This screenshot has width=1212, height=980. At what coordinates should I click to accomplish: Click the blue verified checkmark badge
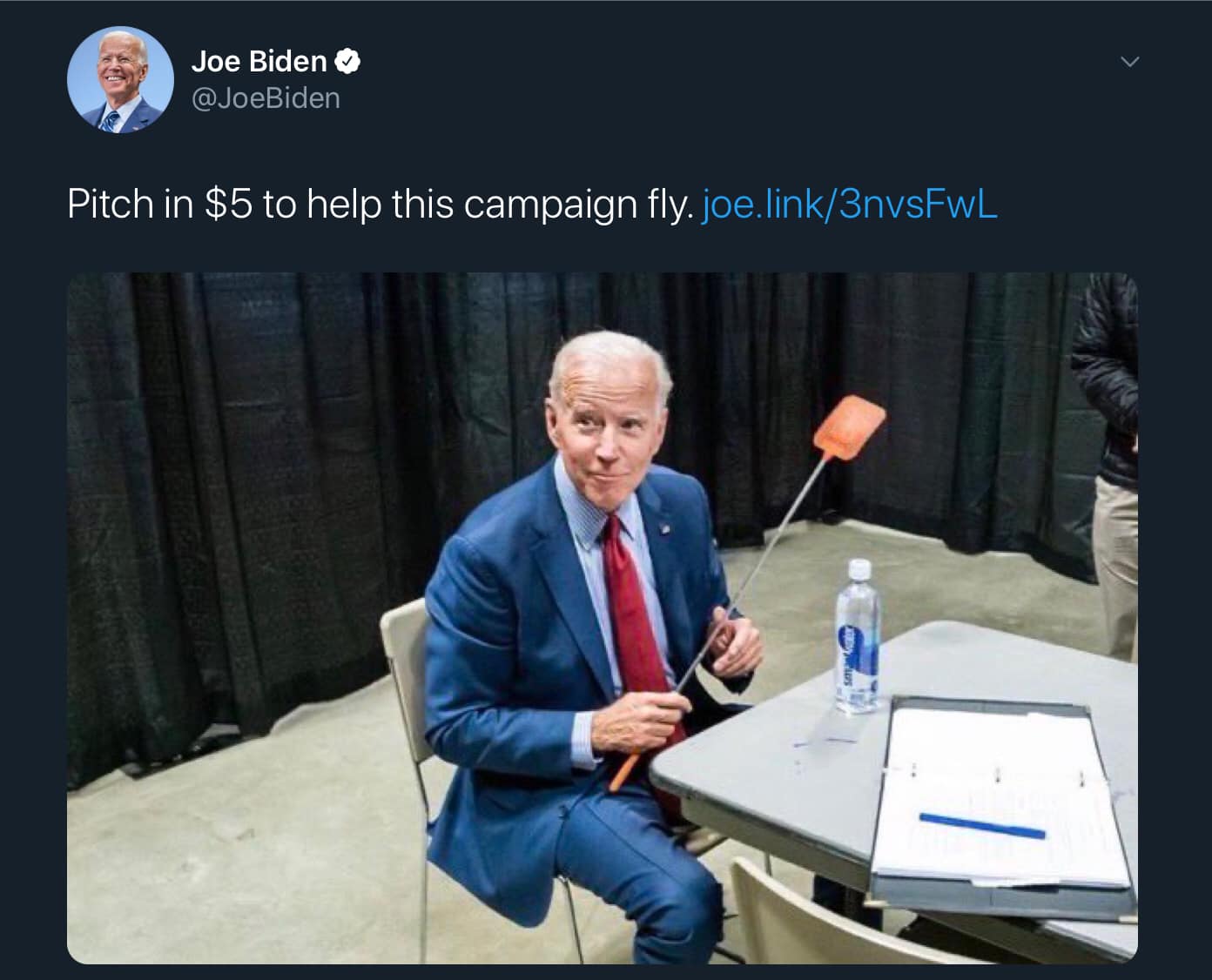tap(348, 61)
